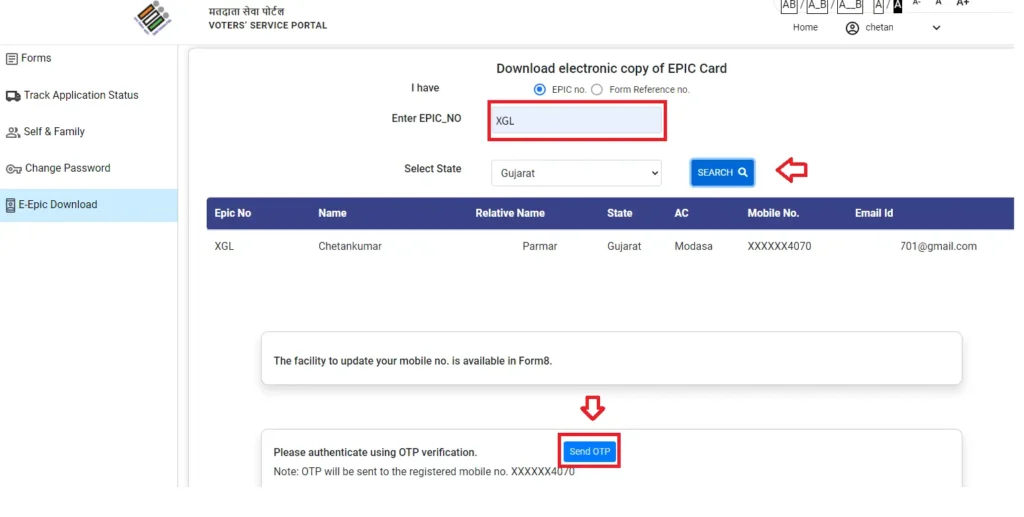
Task: Click the XXXXXX4070 mobile number cell
Action: pyautogui.click(x=779, y=247)
